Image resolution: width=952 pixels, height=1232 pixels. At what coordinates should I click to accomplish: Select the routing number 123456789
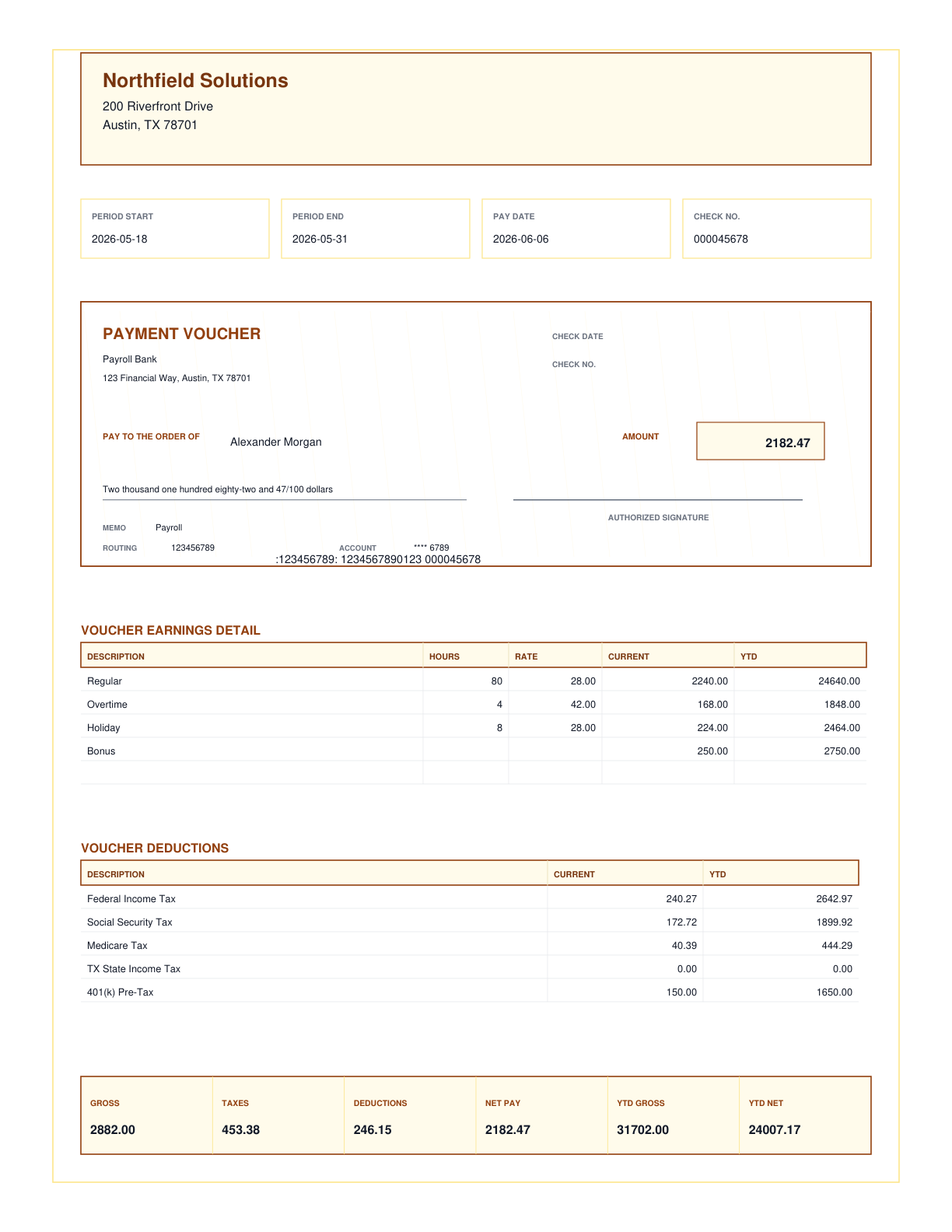tap(193, 548)
